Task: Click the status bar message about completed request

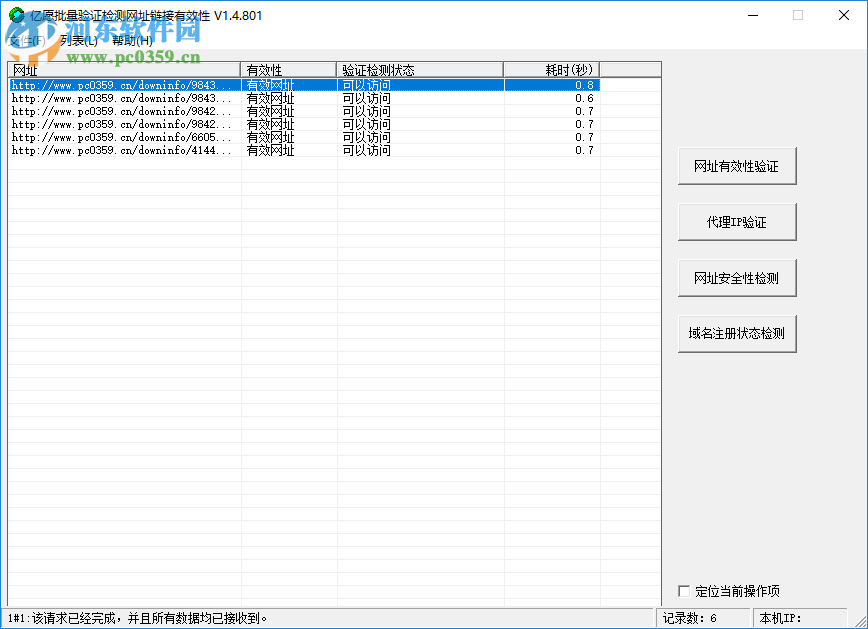Action: click(x=140, y=618)
